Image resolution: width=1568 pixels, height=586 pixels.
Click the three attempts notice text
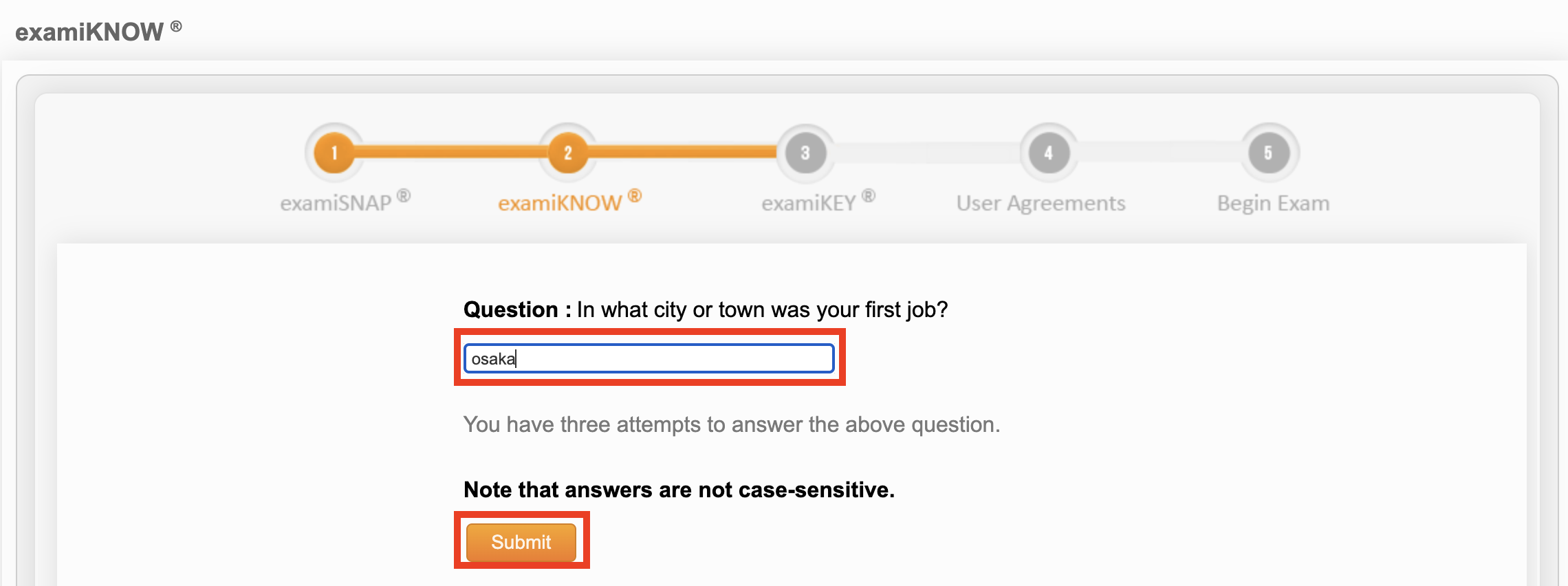(732, 424)
